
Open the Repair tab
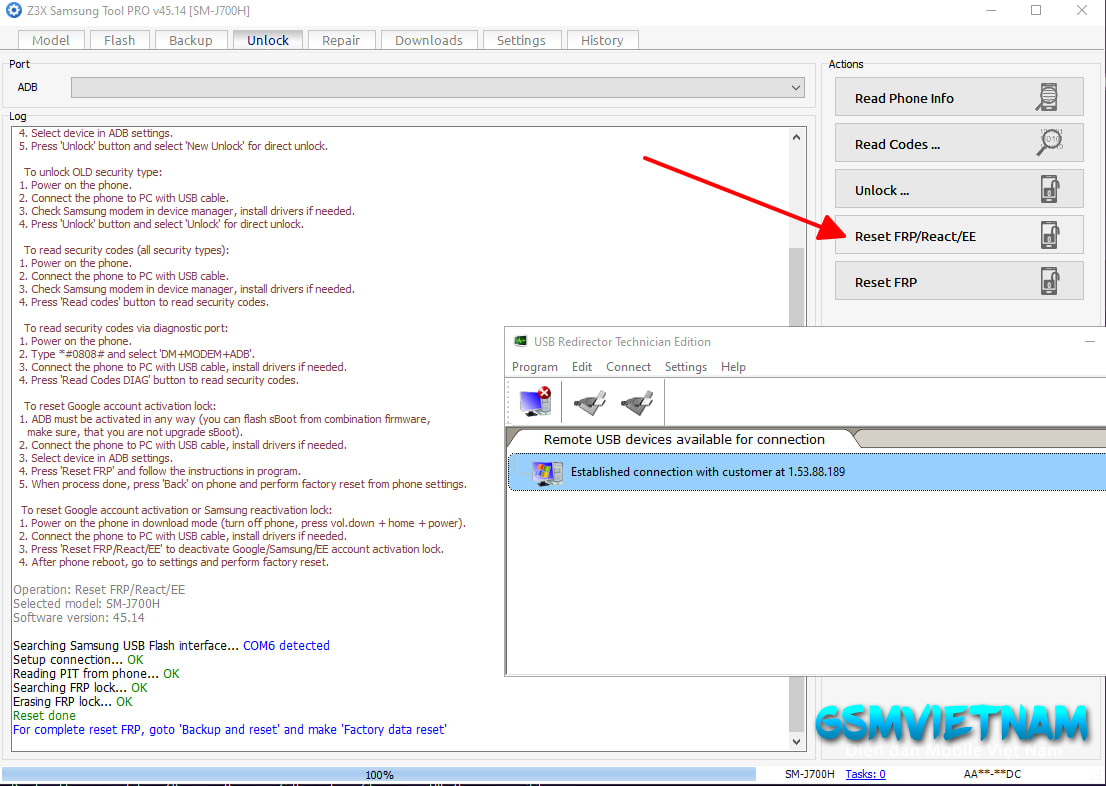click(x=341, y=40)
